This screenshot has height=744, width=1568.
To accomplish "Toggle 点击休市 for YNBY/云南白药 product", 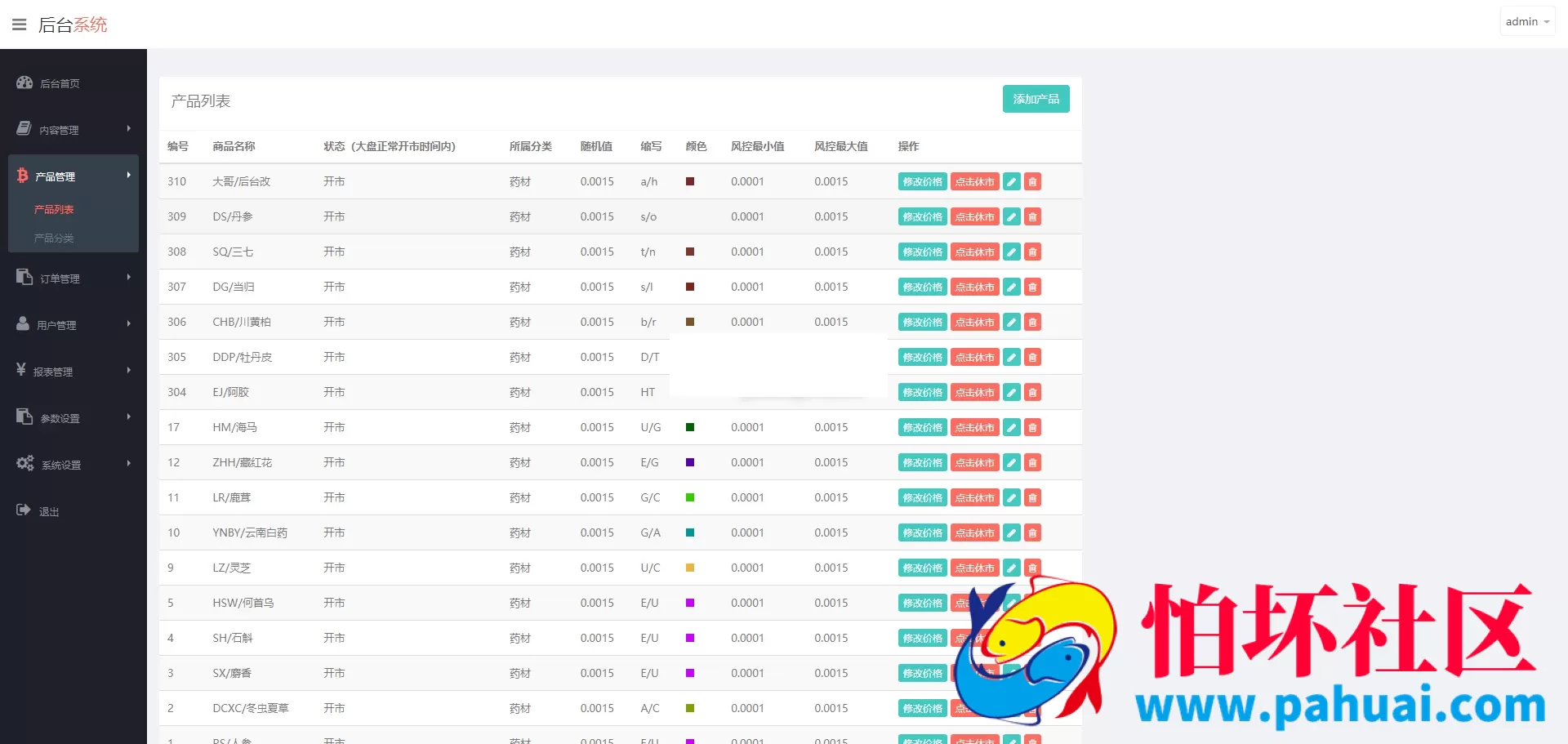I will point(974,533).
